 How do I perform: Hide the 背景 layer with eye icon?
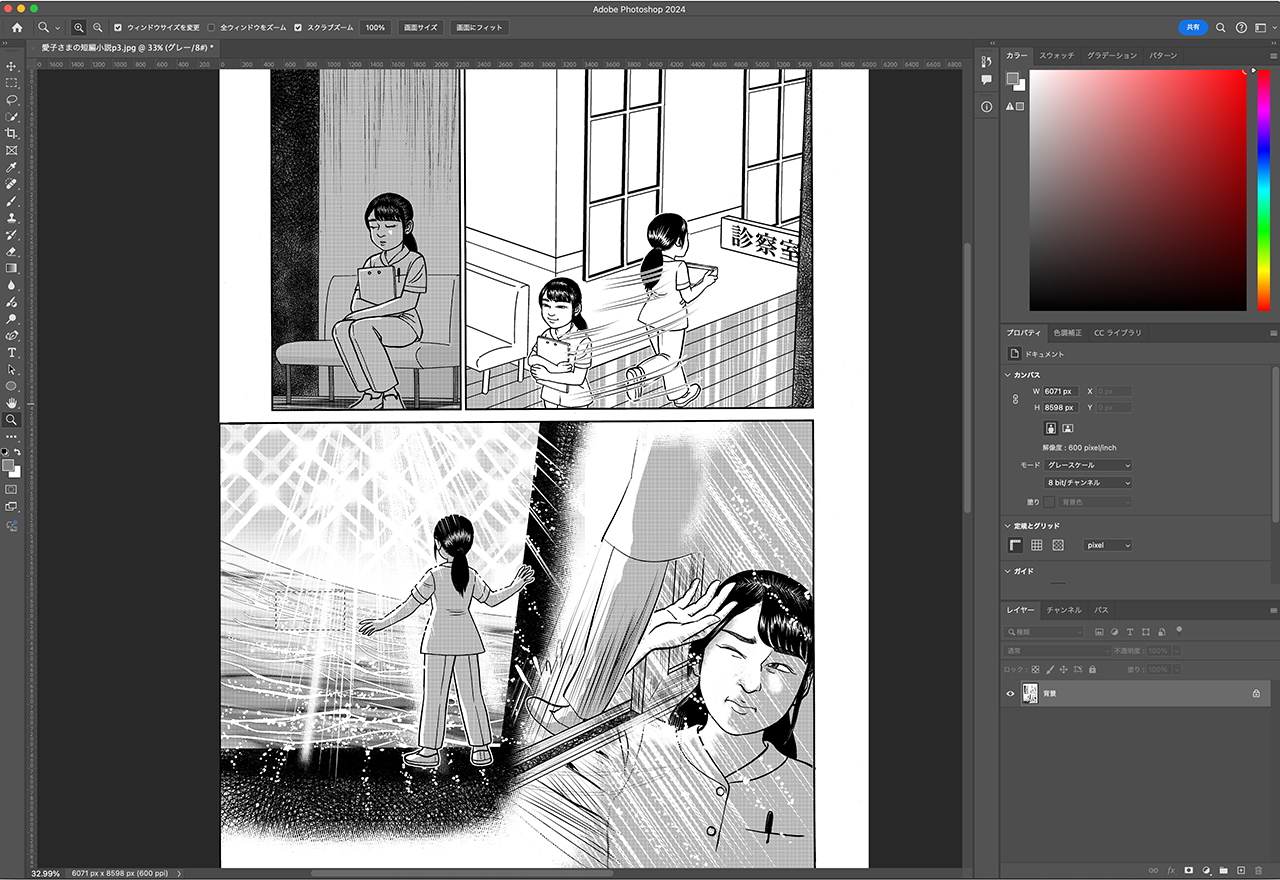point(1010,693)
